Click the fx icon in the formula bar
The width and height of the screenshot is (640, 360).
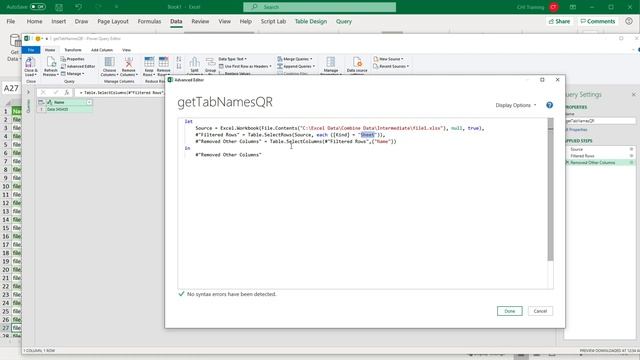[67, 93]
